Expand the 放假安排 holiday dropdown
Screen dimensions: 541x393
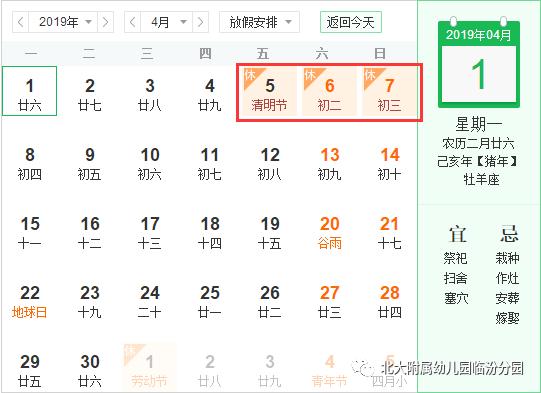pos(259,22)
